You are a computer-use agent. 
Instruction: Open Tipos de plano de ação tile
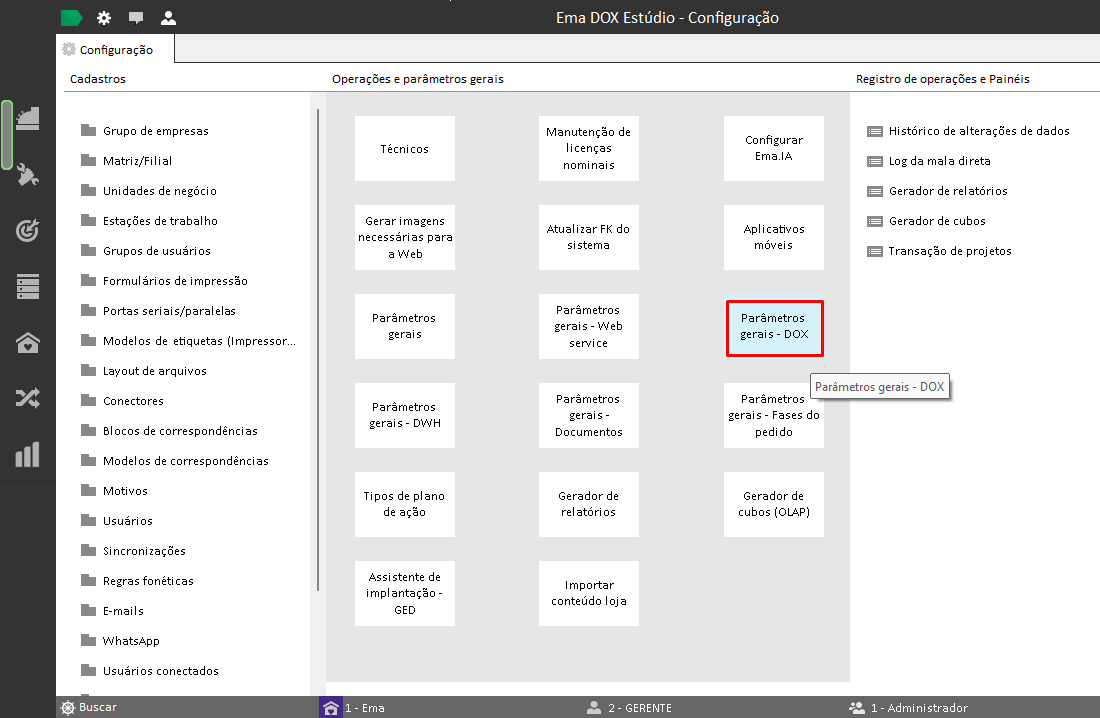405,505
